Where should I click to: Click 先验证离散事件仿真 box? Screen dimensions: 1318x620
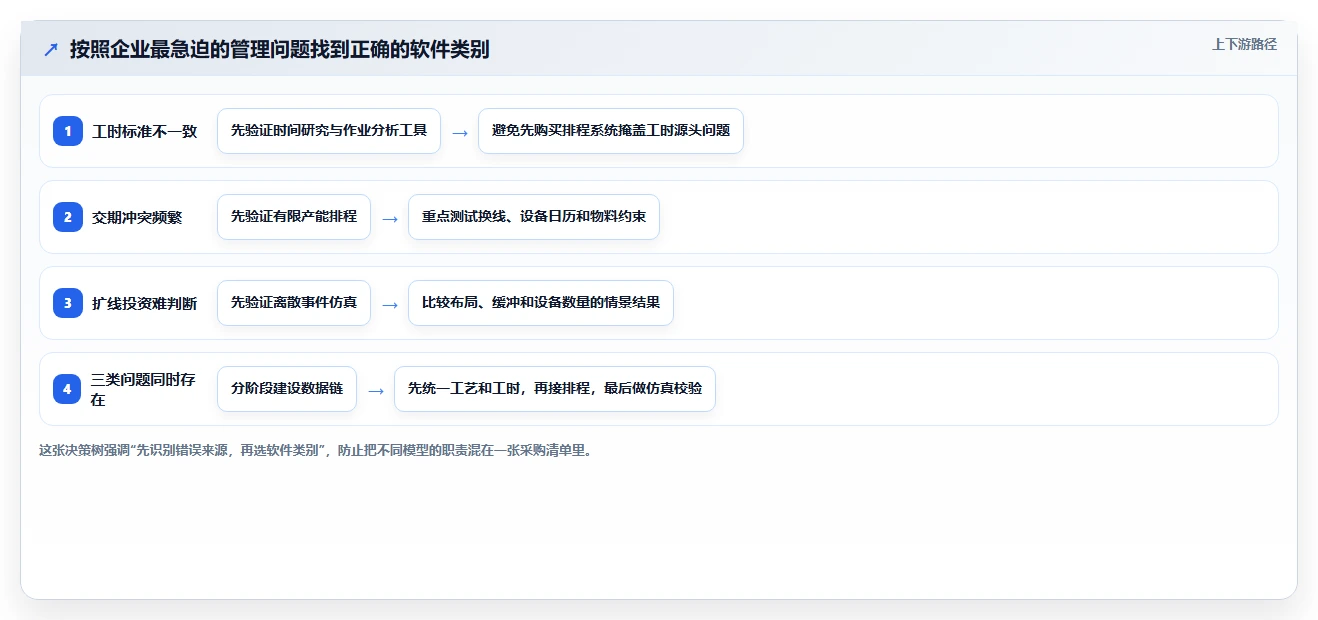pos(294,303)
